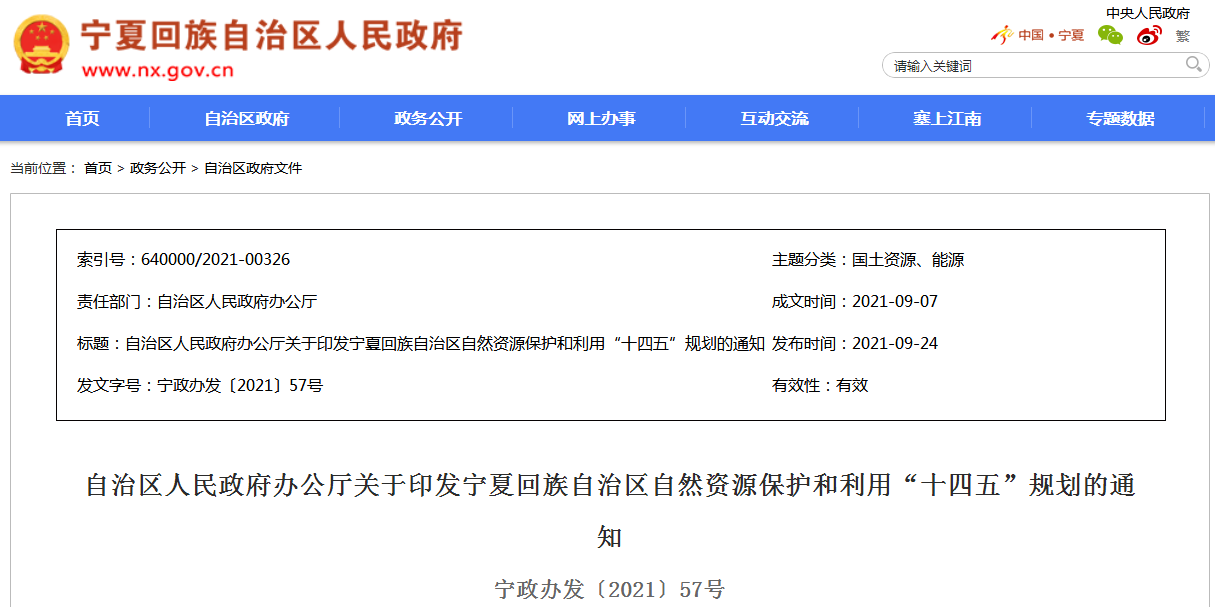This screenshot has height=607, width=1215.
Task: Click the 中国•宁夏 logo
Action: point(1037,35)
